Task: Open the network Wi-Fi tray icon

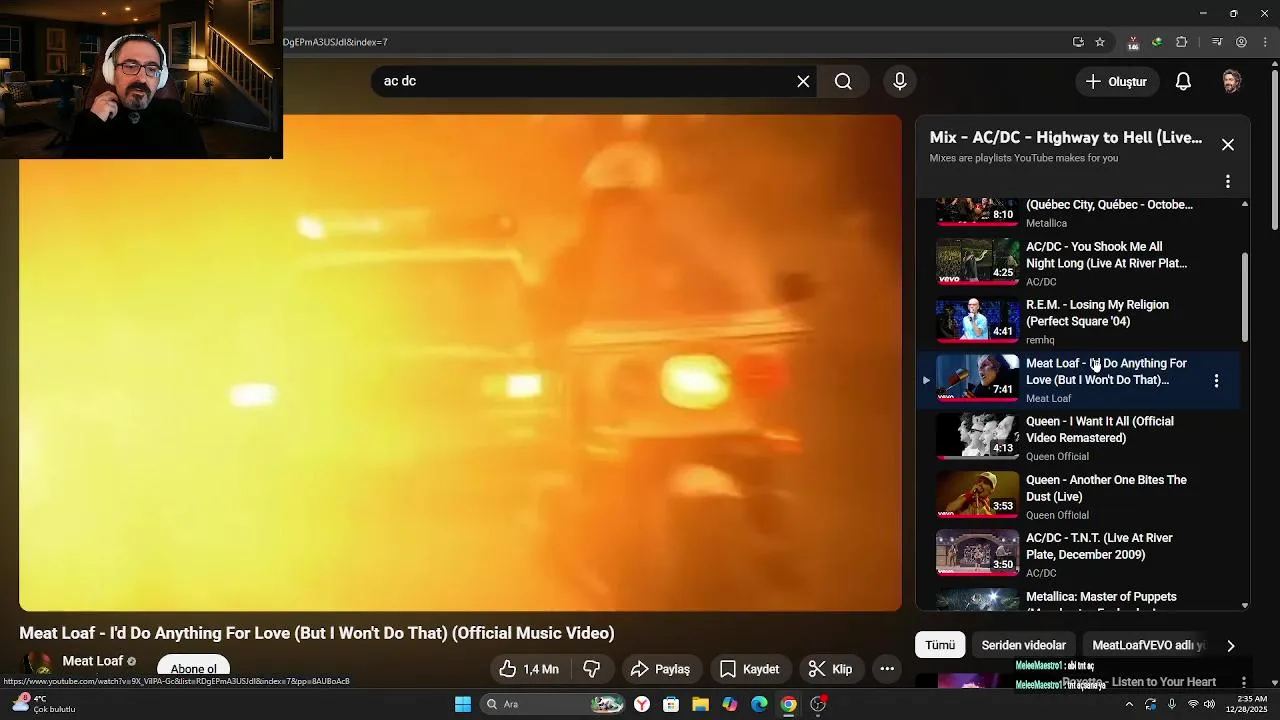Action: click(x=1193, y=704)
